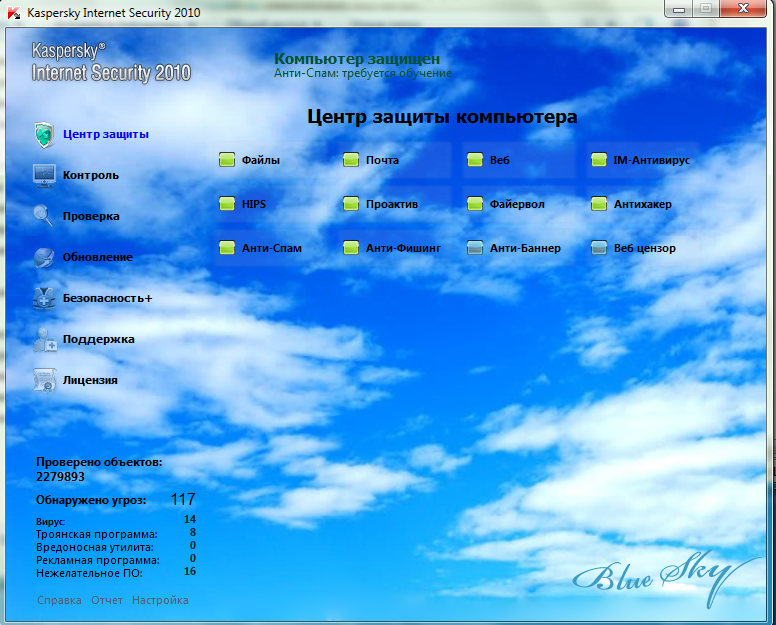Switch to the Безопасность+ section
The height and width of the screenshot is (625, 776).
pyautogui.click(x=107, y=298)
